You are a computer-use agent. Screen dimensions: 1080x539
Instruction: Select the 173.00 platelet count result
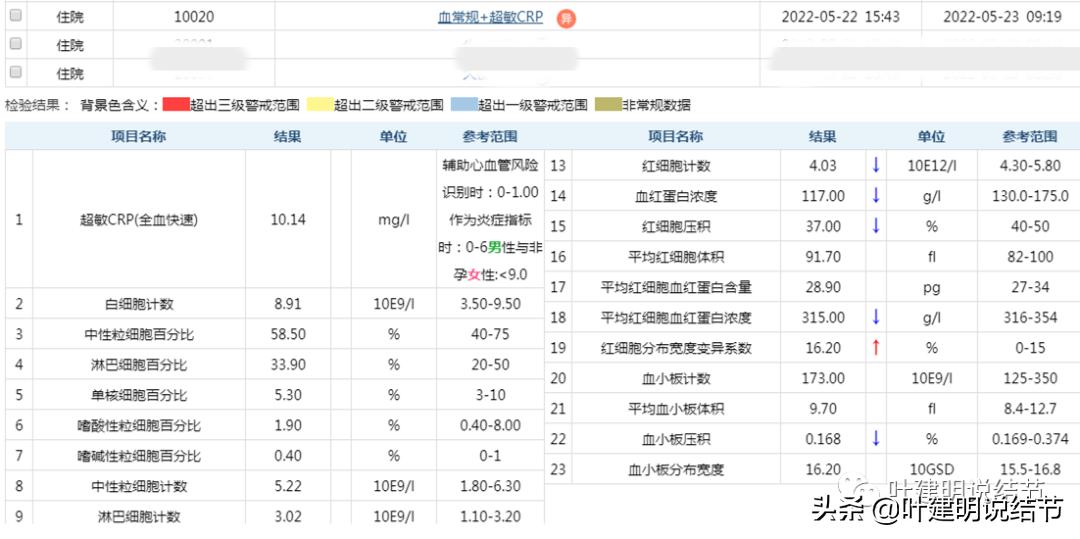point(823,378)
